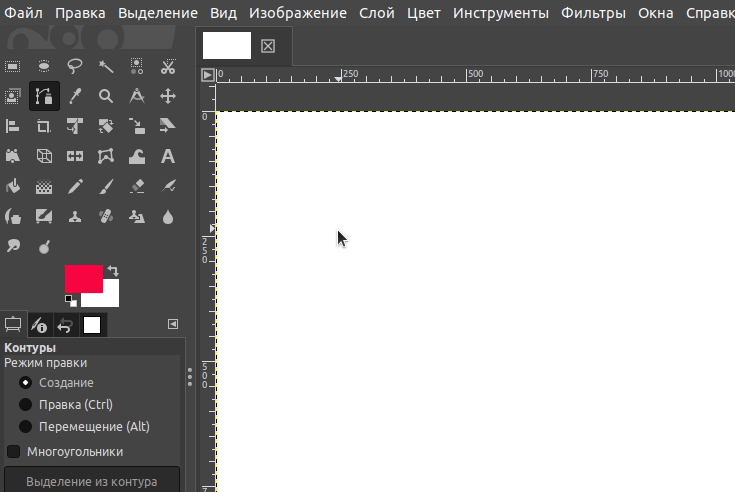Select the Align tool
Viewport: 735px width, 492px height.
coord(13,127)
